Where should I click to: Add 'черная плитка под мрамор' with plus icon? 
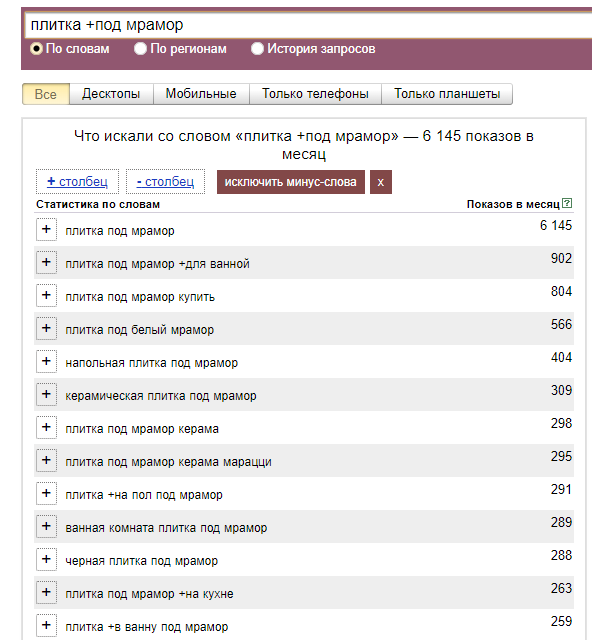[x=46, y=559]
